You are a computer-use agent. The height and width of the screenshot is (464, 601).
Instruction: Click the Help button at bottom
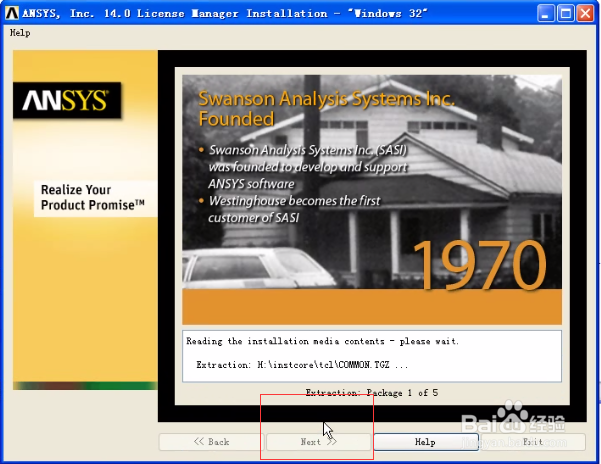pos(425,442)
